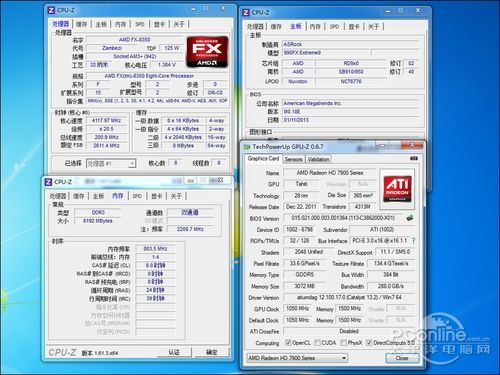The image size is (500, 375).
Task: Click the Close button in GPU-Z
Action: point(402,358)
